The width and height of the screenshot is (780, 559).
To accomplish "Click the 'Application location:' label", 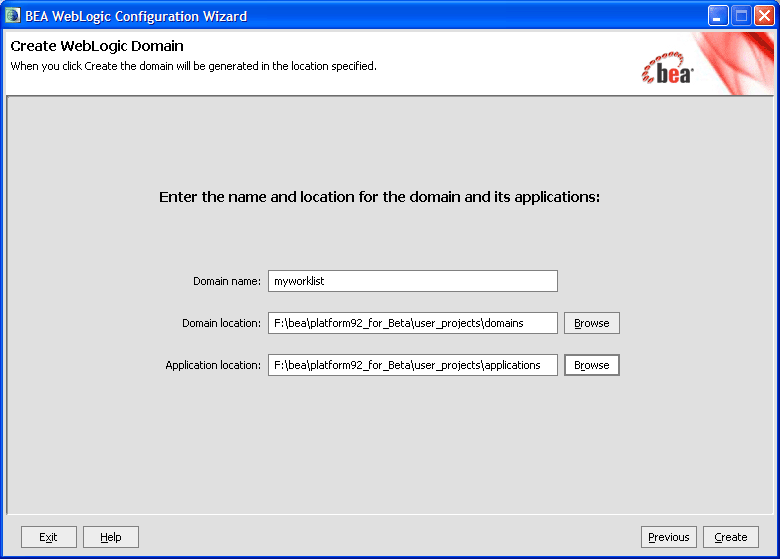I will (x=213, y=365).
